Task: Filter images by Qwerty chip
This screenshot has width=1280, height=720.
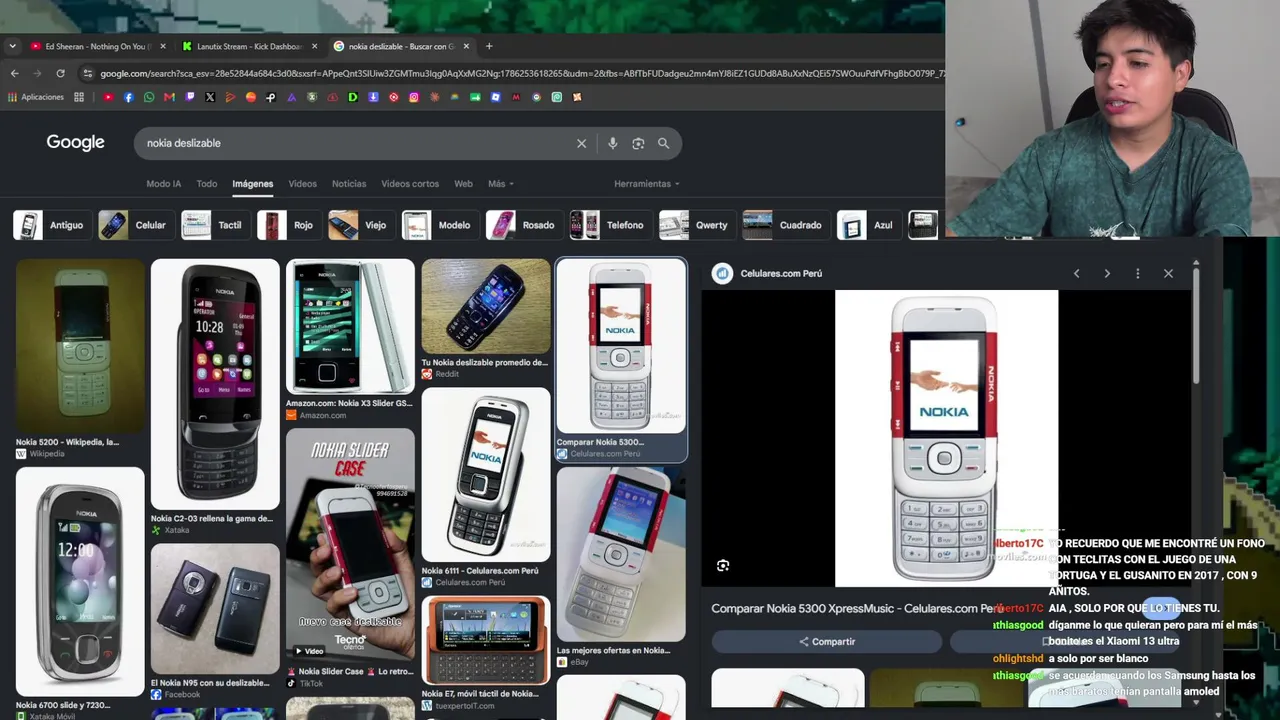Action: [696, 225]
